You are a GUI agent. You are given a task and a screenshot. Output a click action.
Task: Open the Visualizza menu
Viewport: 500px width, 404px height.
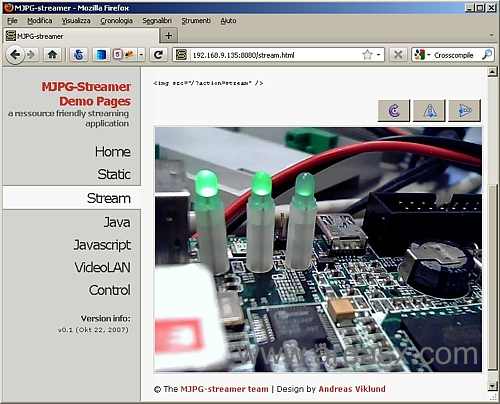pos(76,21)
